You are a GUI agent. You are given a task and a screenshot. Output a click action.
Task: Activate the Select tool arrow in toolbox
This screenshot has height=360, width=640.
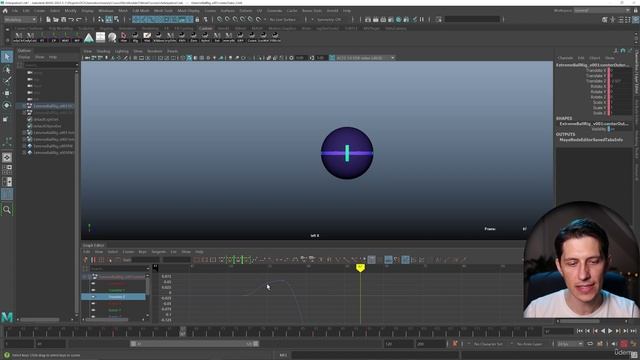click(x=7, y=57)
